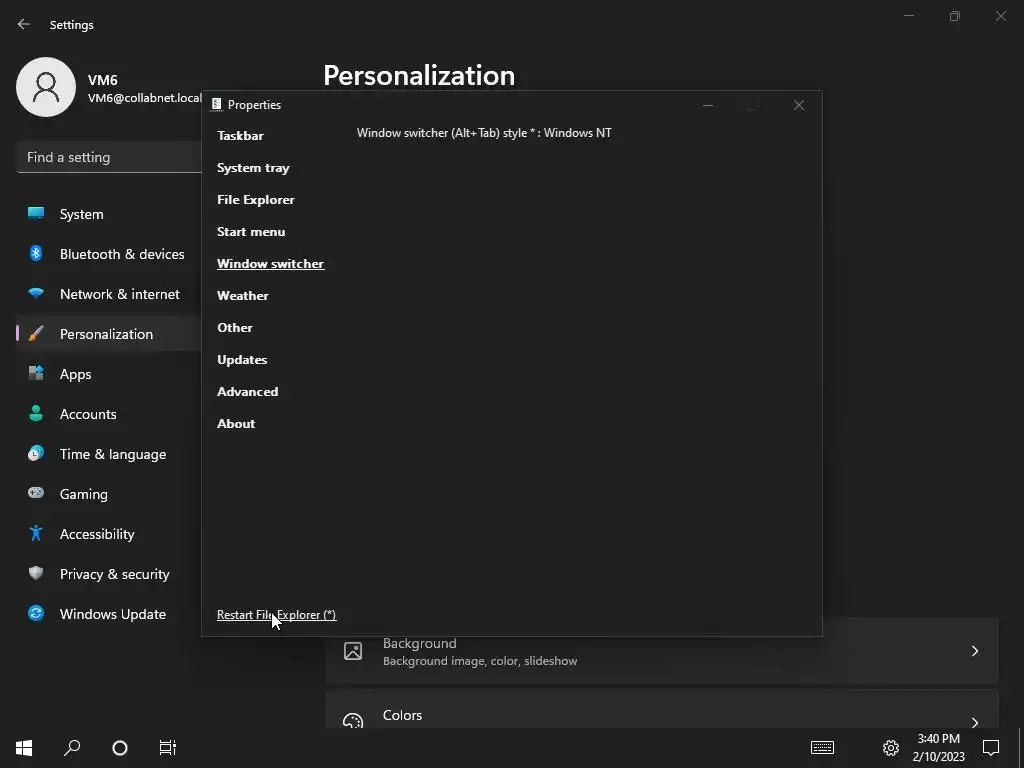Select the Window switcher section
Viewport: 1024px width, 768px height.
click(x=271, y=264)
